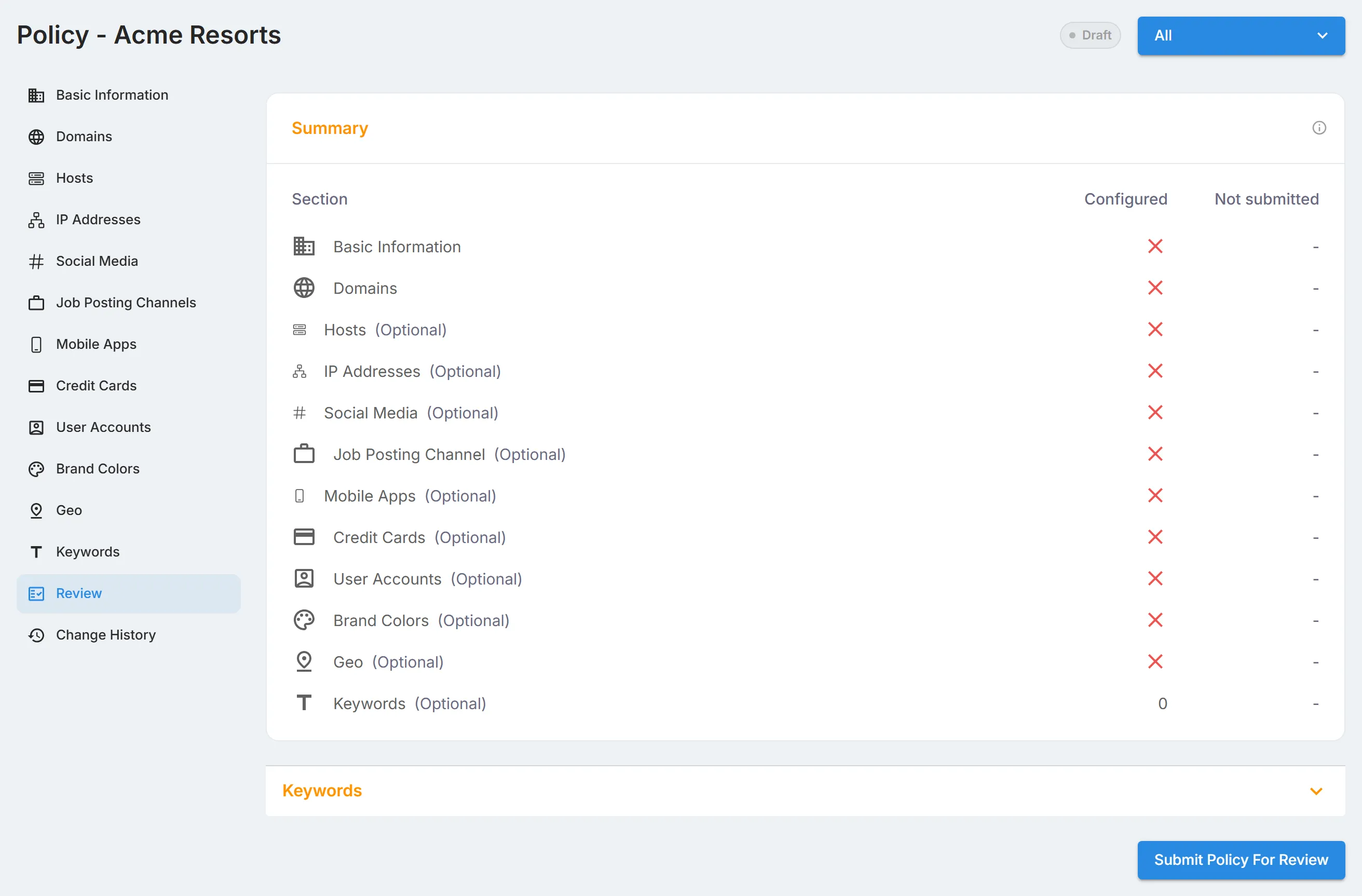Image resolution: width=1362 pixels, height=896 pixels.
Task: Click the Review checklist icon in sidebar
Action: (x=36, y=594)
